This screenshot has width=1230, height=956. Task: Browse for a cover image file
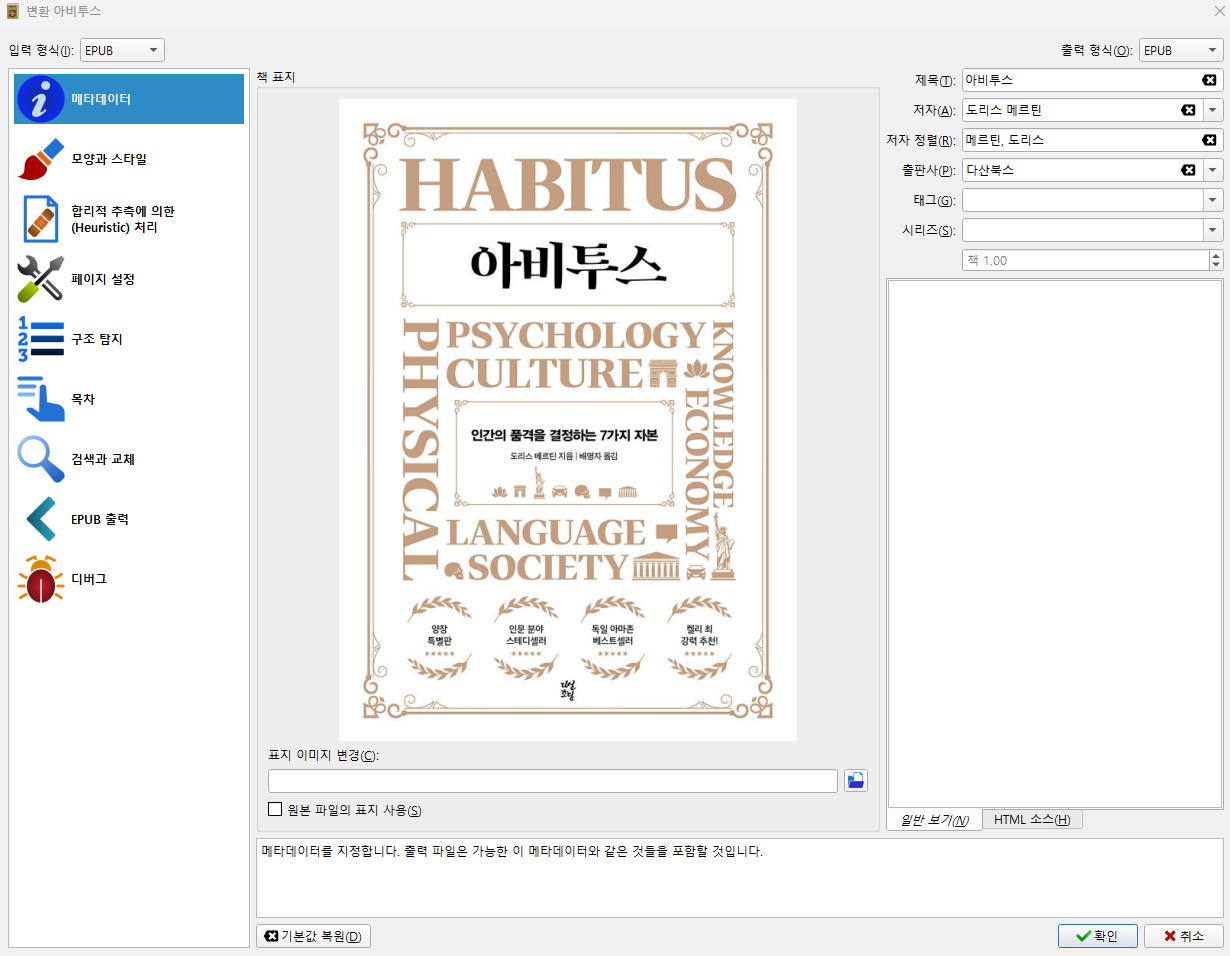point(855,781)
